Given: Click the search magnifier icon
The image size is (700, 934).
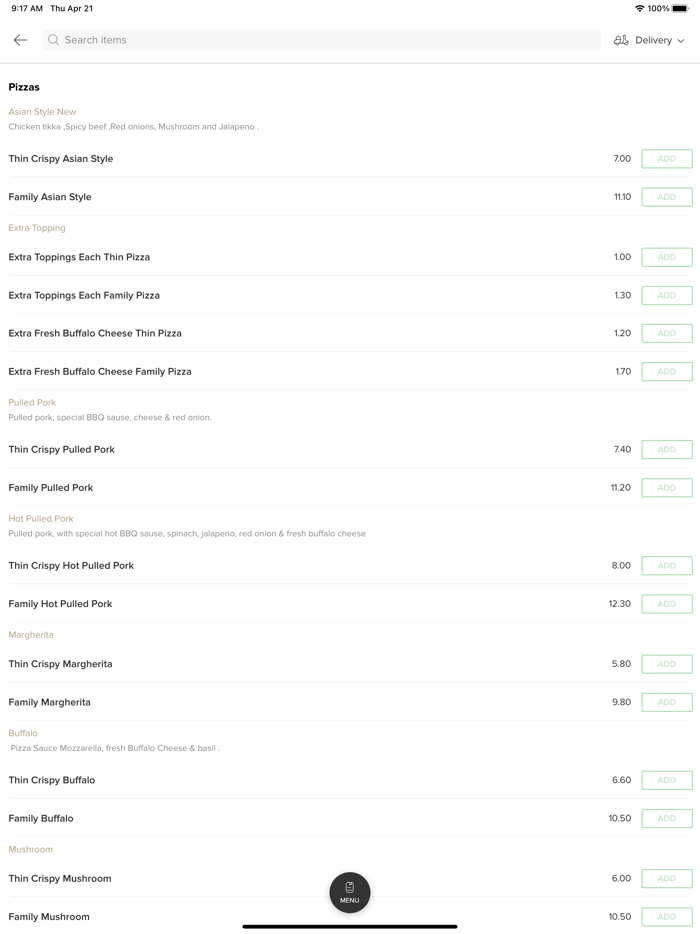Looking at the screenshot, I should click(54, 40).
